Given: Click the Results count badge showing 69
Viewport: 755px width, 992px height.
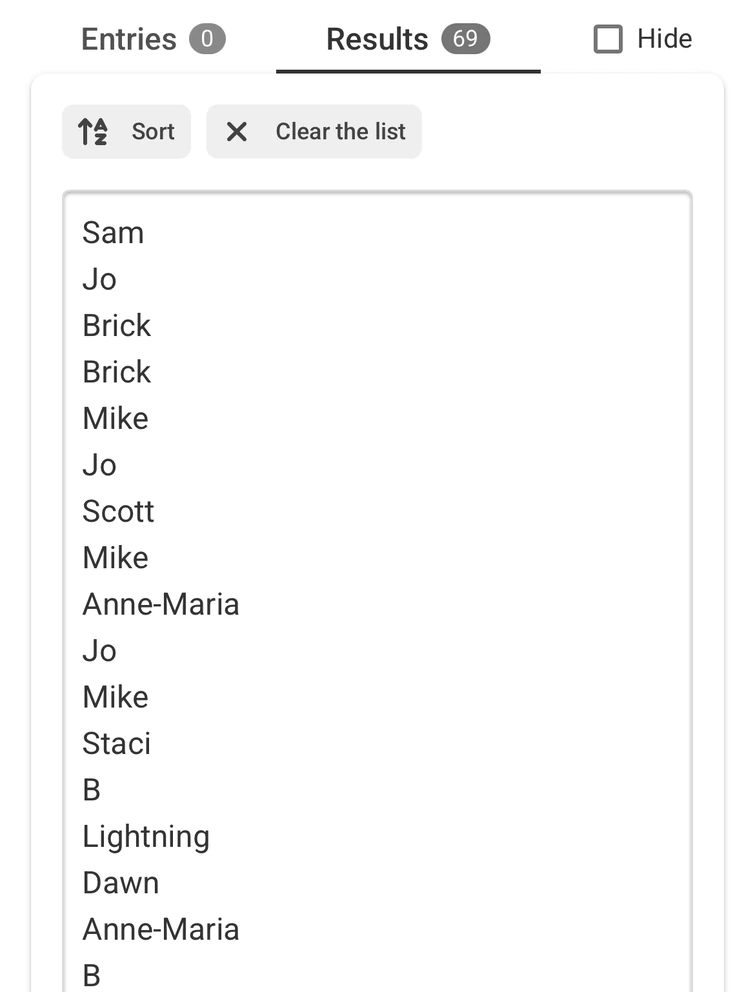Looking at the screenshot, I should (466, 40).
